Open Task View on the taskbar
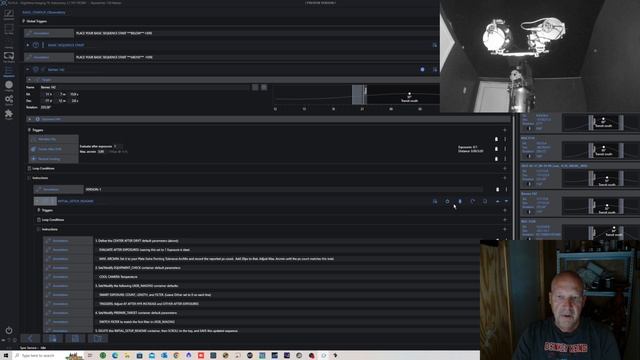This screenshot has width=640, height=360. (x=90, y=356)
